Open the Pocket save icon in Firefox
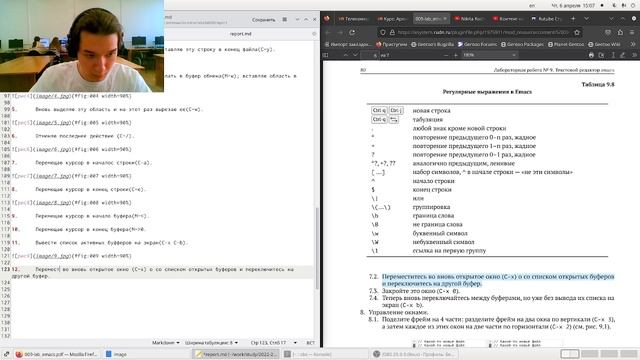 click(x=608, y=32)
